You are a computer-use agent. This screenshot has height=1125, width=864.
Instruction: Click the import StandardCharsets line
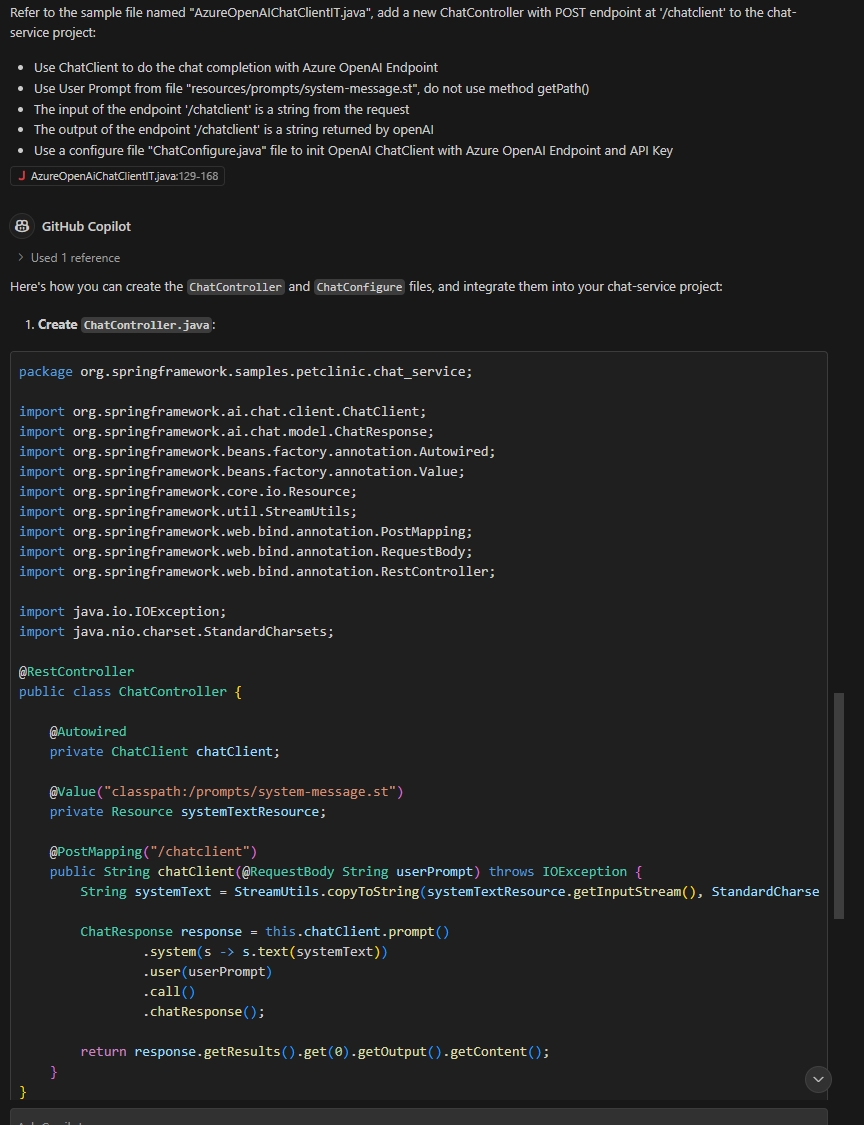click(x=176, y=631)
